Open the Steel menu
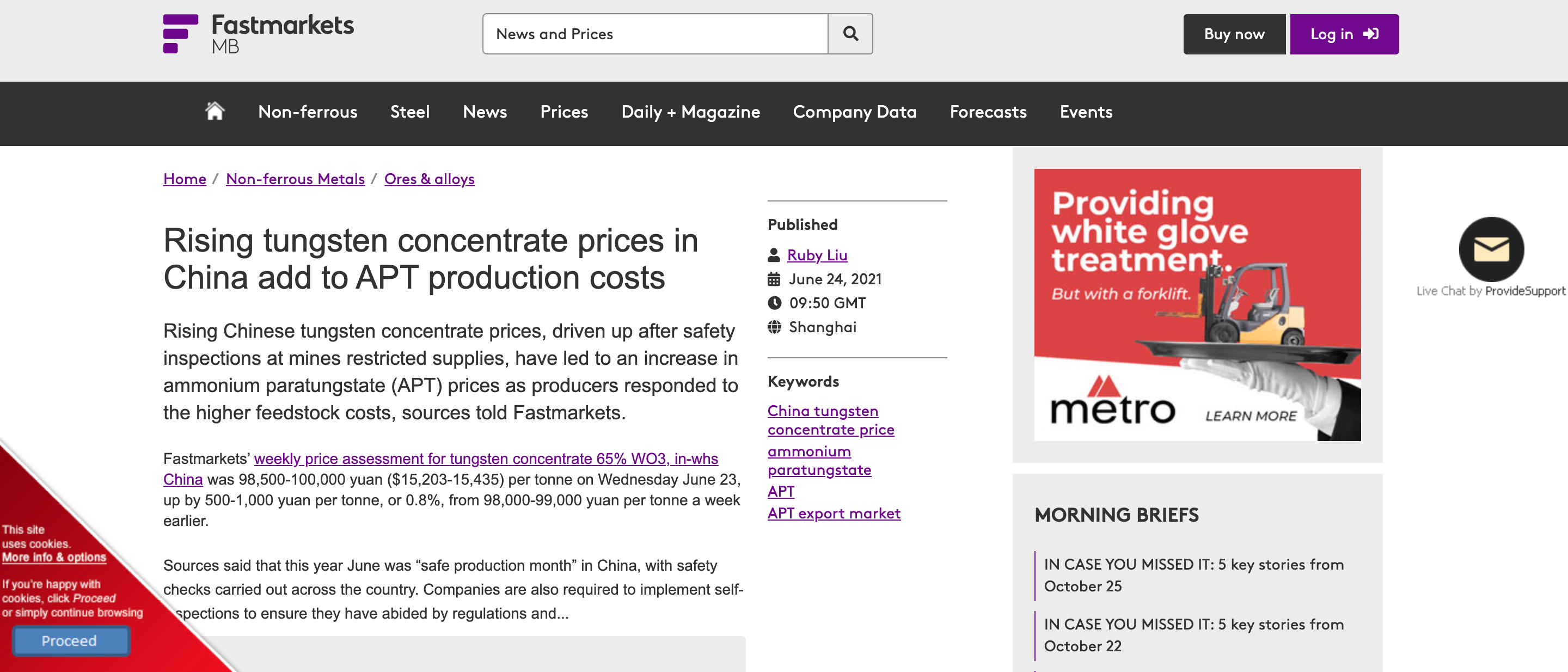The height and width of the screenshot is (672, 1568). [409, 112]
